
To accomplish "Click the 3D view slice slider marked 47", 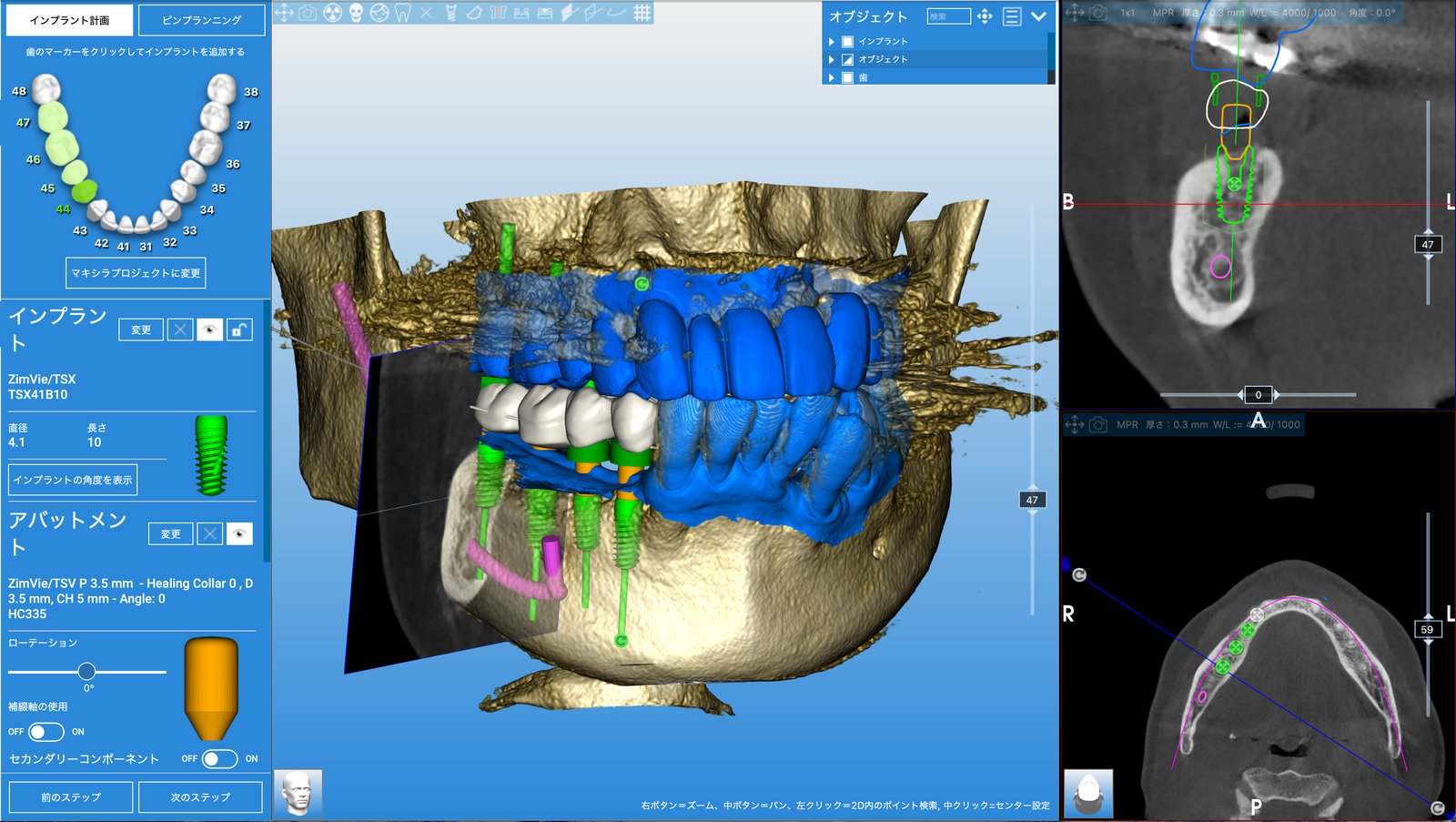I will click(1032, 500).
